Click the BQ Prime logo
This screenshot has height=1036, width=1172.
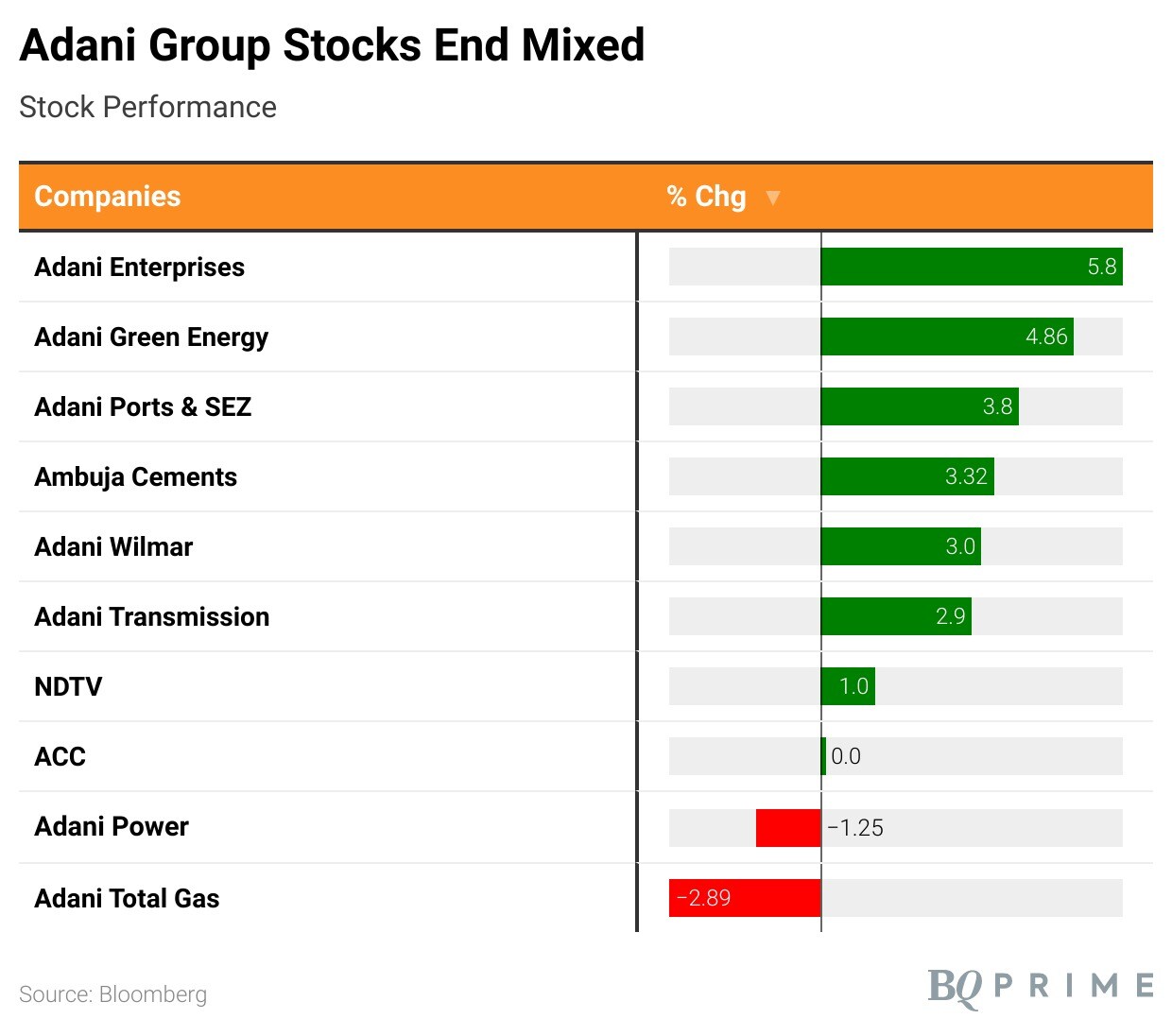click(1040, 987)
